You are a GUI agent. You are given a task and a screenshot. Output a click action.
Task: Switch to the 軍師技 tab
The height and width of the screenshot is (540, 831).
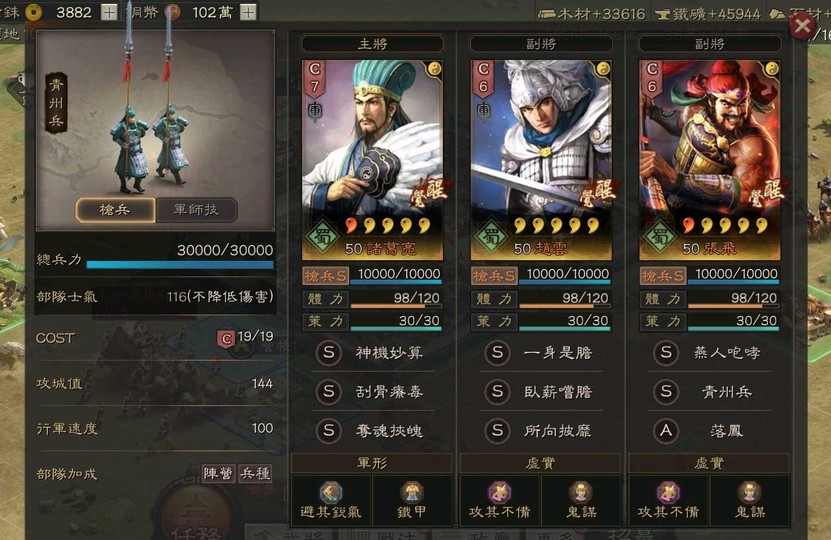(x=197, y=210)
